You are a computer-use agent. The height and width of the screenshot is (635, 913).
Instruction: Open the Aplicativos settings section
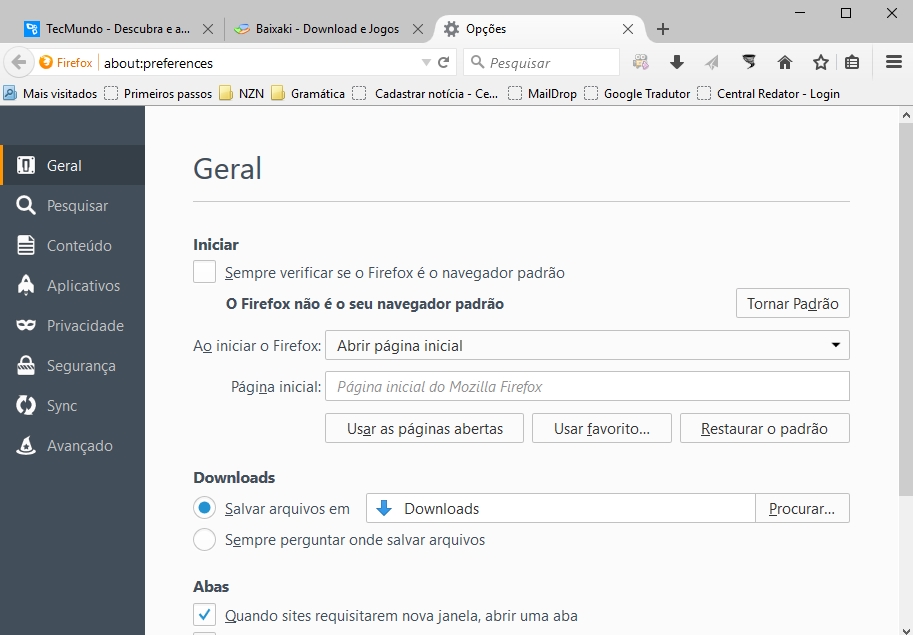click(78, 285)
